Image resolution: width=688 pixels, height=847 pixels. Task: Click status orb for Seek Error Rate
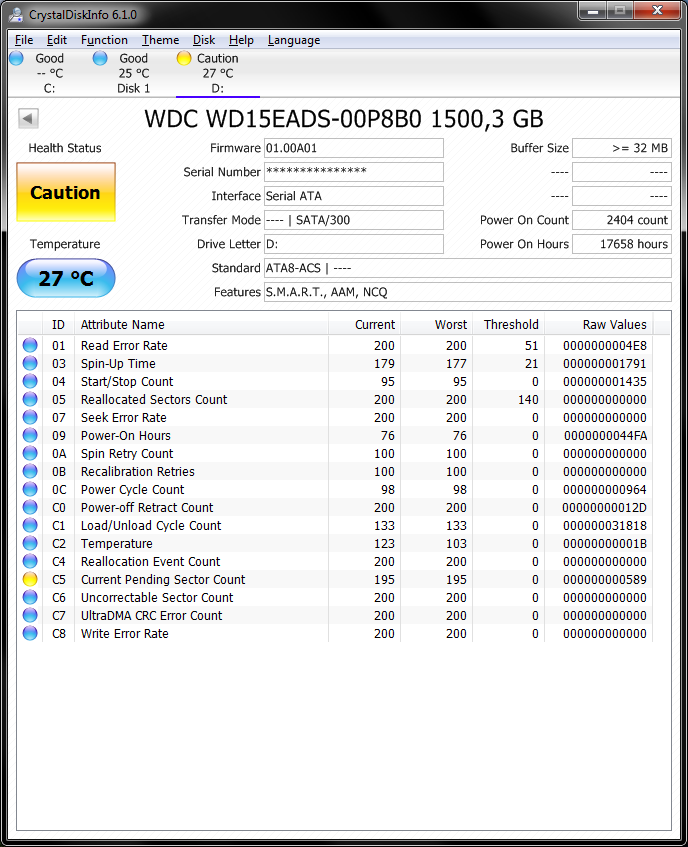click(x=30, y=417)
